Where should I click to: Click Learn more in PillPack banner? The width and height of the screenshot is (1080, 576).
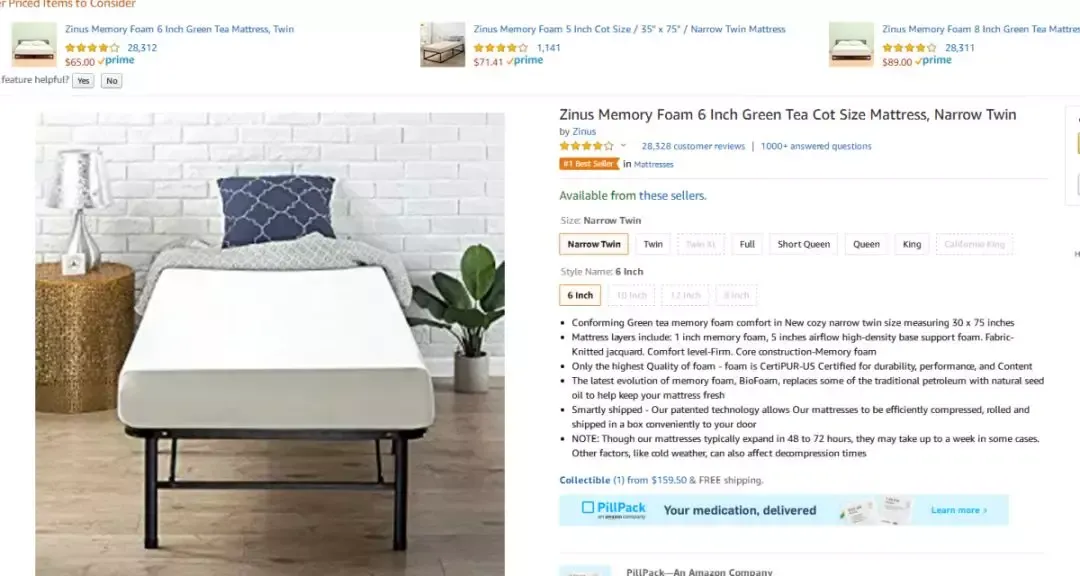click(959, 510)
